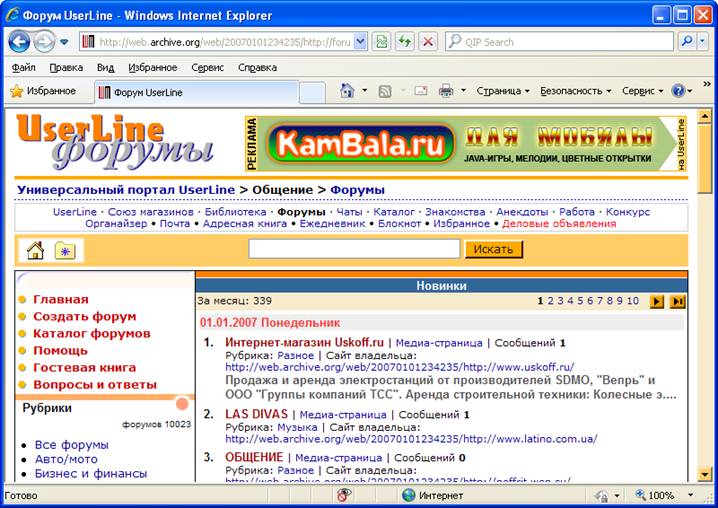Click the Read mail toolbar icon
Screen dimensions: 718x508
point(420,91)
